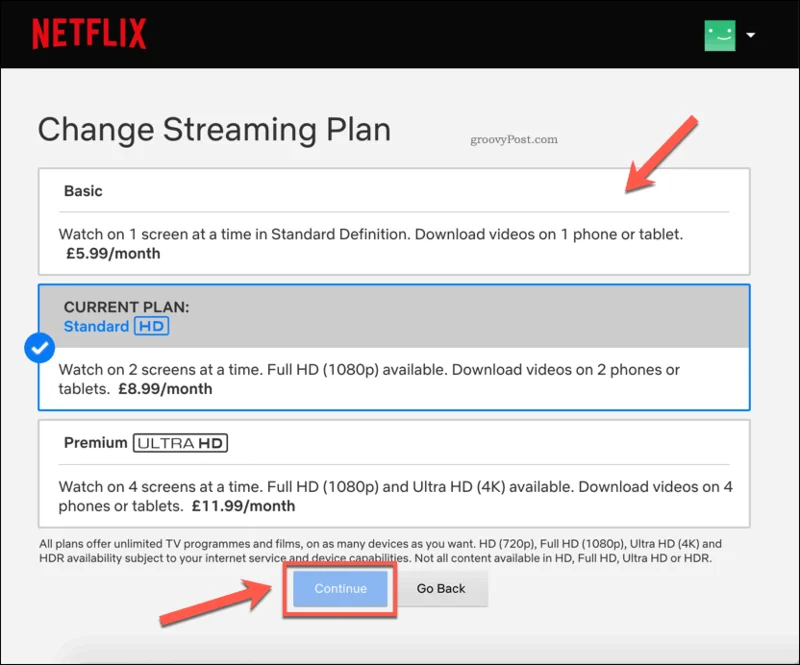Image resolution: width=800 pixels, height=665 pixels.
Task: Click the 'Premium' plan title text
Action: pyautogui.click(x=95, y=442)
